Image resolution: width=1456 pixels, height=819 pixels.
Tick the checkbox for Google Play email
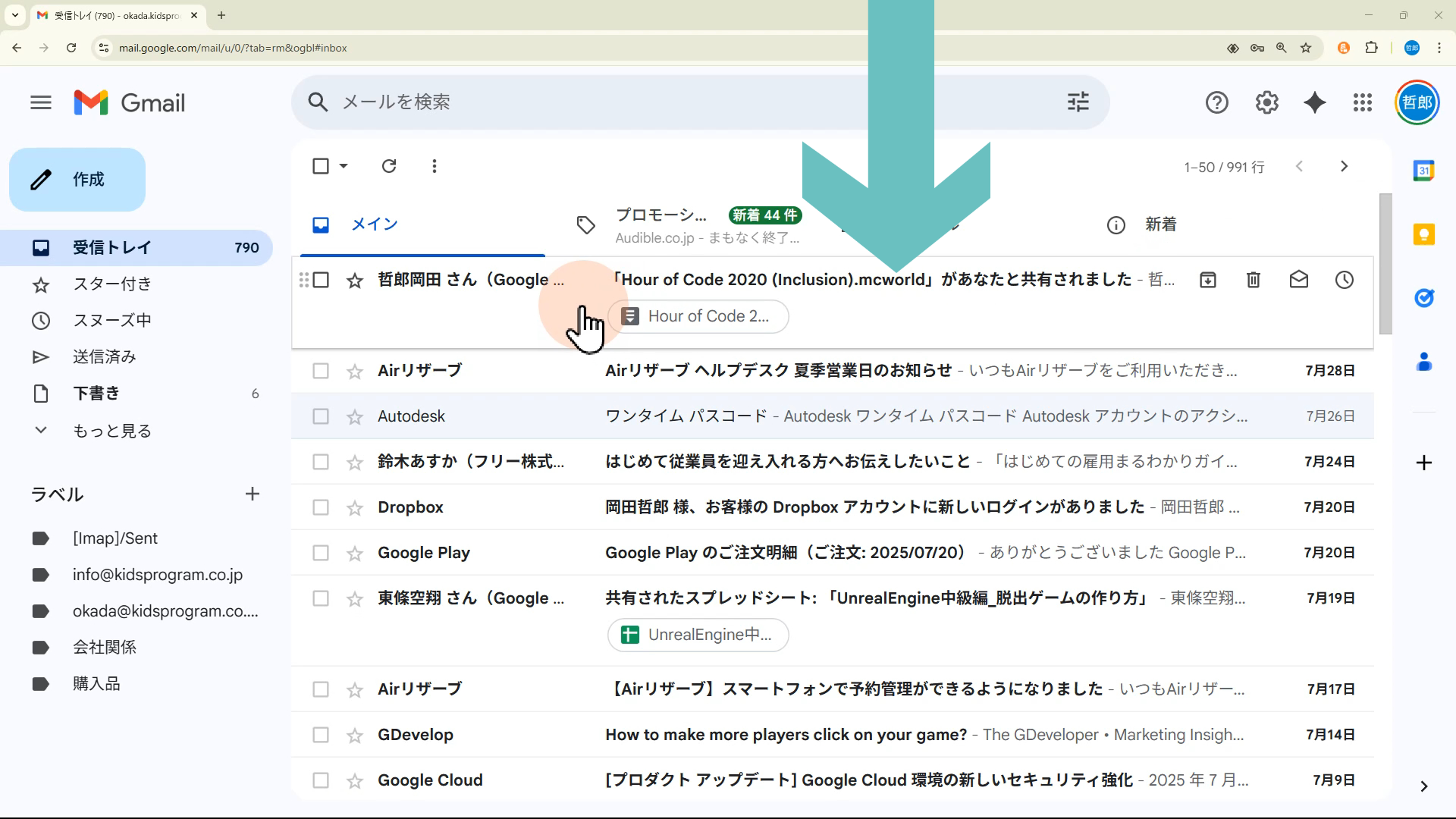pos(321,553)
